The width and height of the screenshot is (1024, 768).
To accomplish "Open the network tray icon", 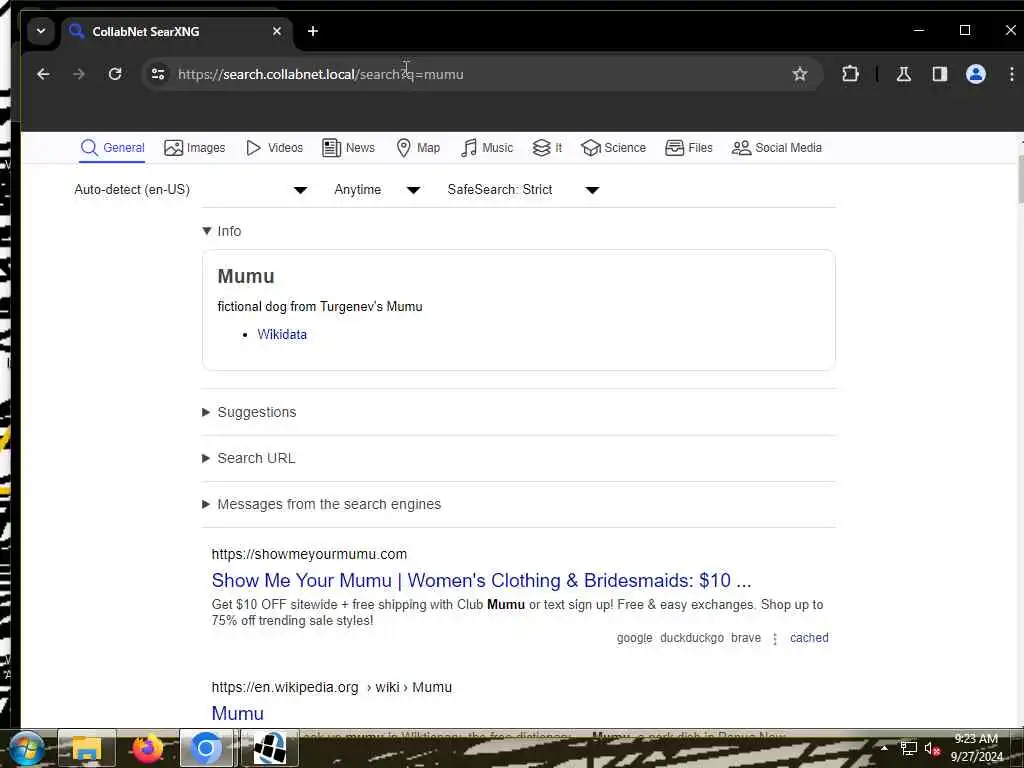I will pos(908,748).
